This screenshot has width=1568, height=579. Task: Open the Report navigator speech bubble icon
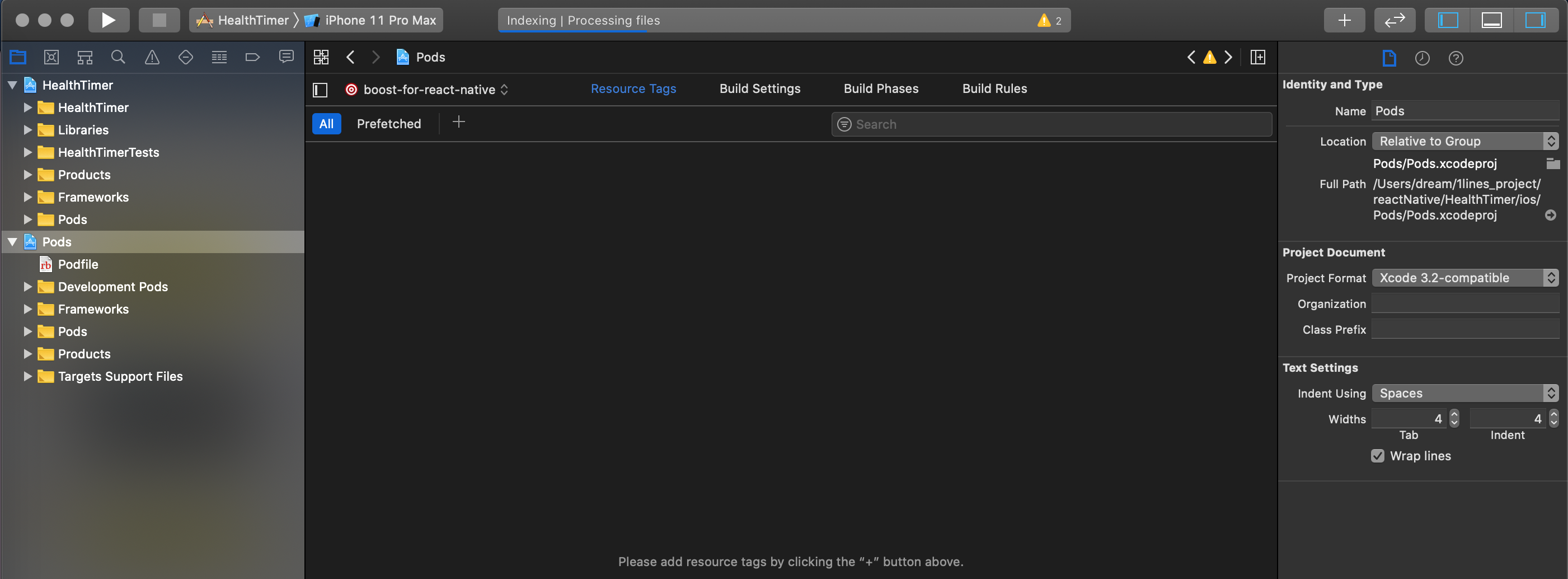click(286, 57)
